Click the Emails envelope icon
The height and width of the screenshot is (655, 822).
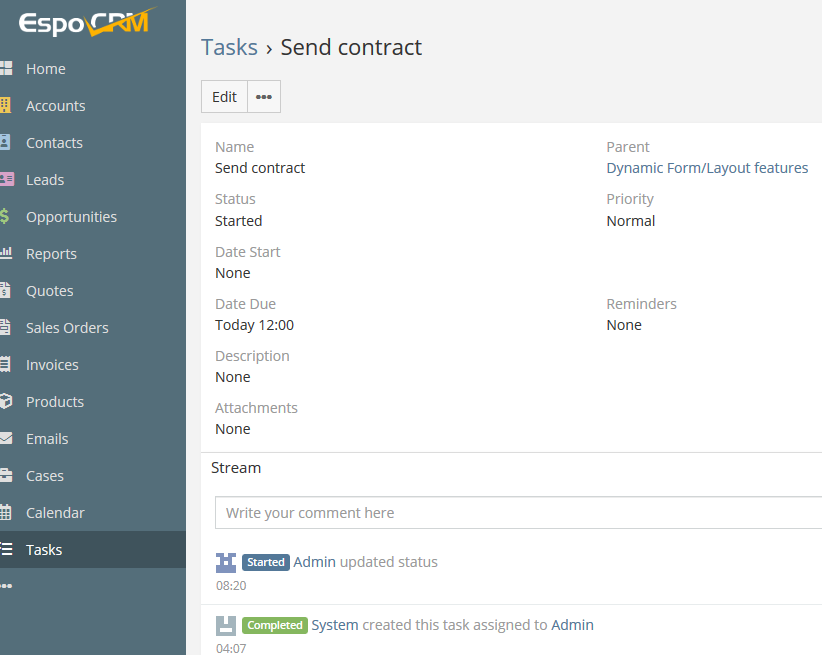(x=6, y=439)
